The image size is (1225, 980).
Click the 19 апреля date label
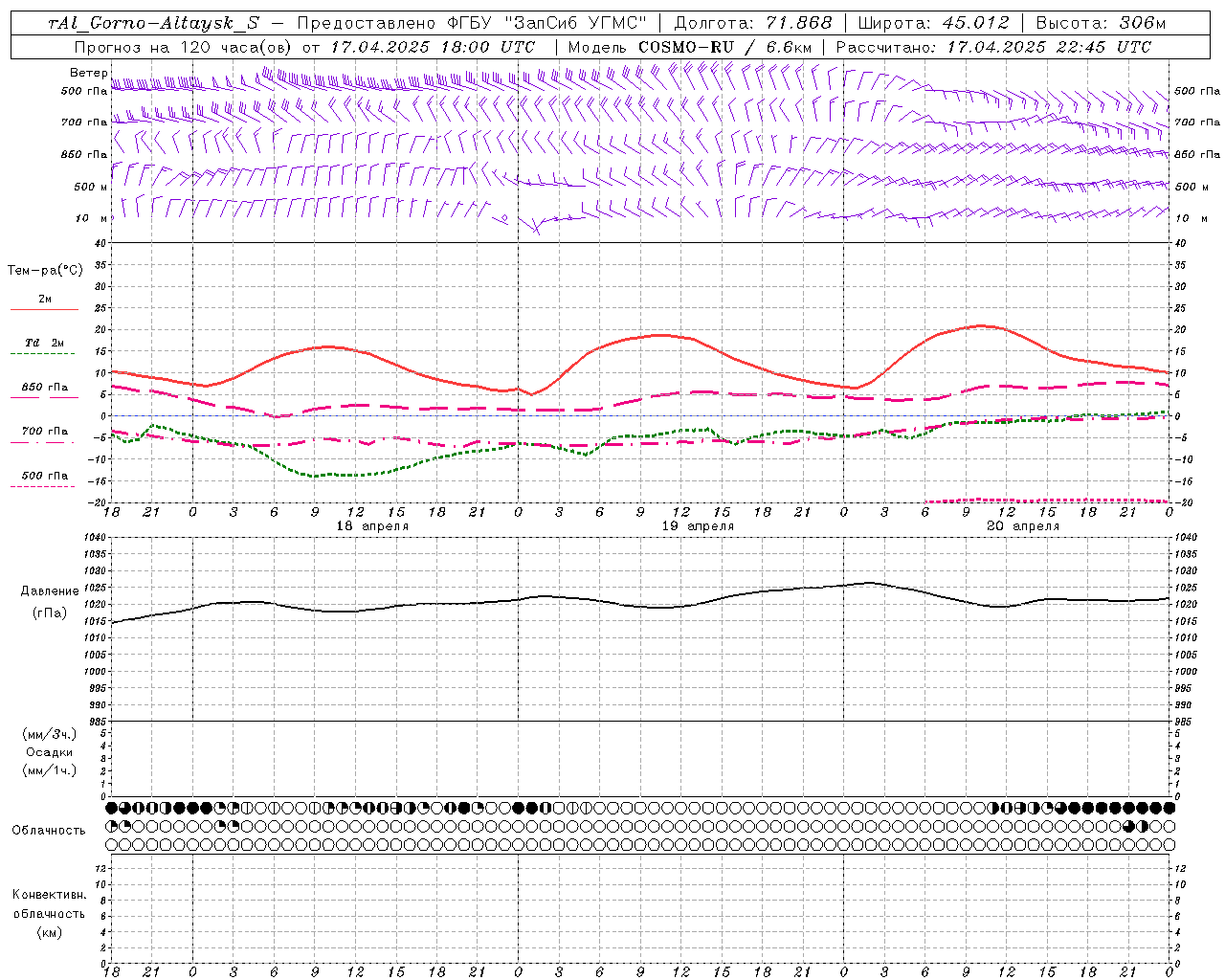[699, 526]
